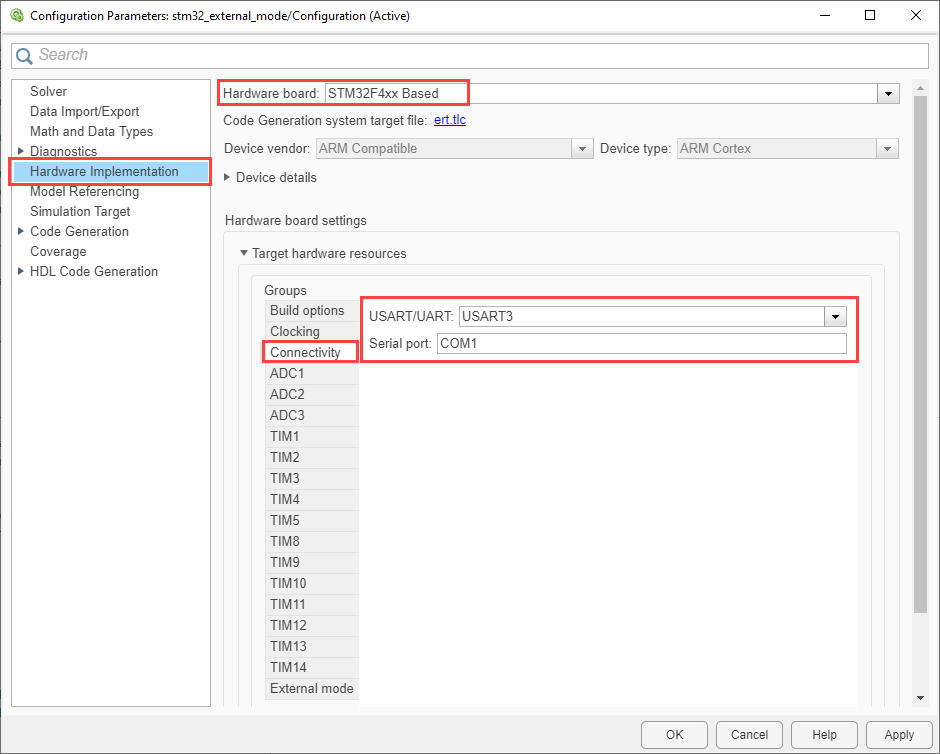Select External mode group
Image resolution: width=940 pixels, height=754 pixels.
point(311,688)
